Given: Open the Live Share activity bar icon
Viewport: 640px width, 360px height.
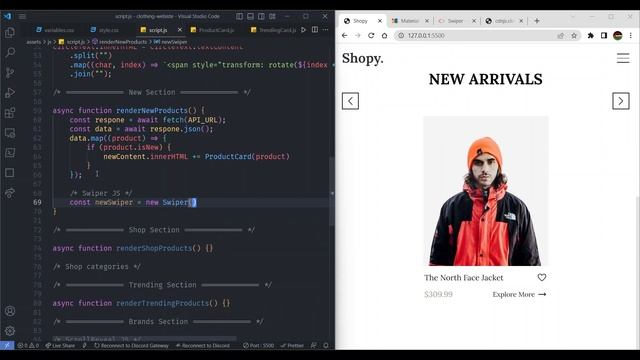Looking at the screenshot, I should (10, 193).
